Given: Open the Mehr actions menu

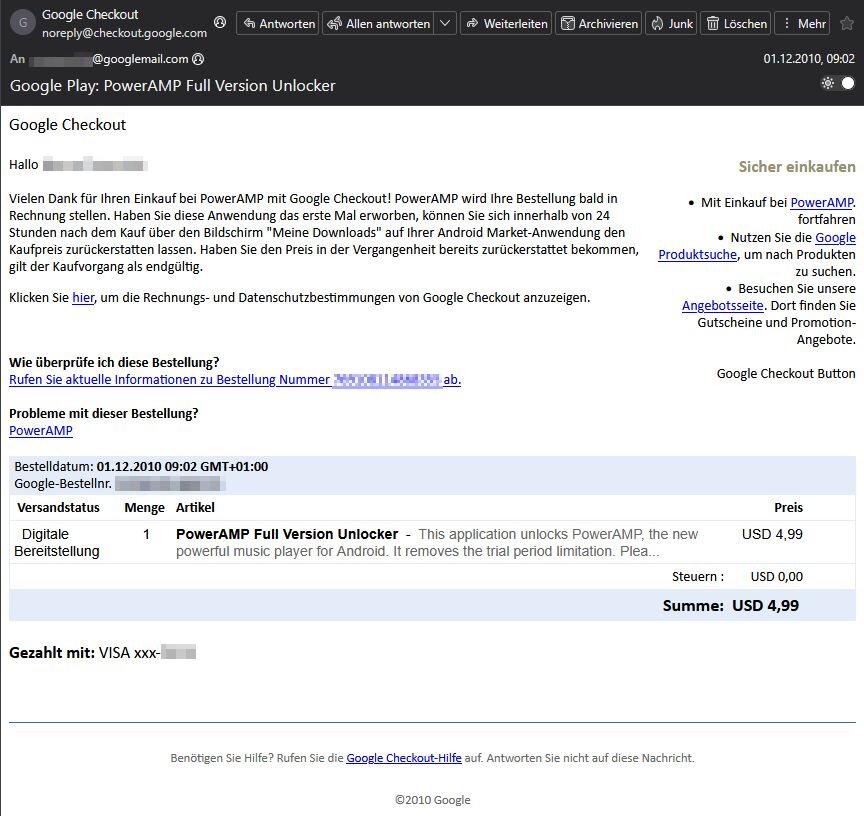Looking at the screenshot, I should pyautogui.click(x=802, y=23).
